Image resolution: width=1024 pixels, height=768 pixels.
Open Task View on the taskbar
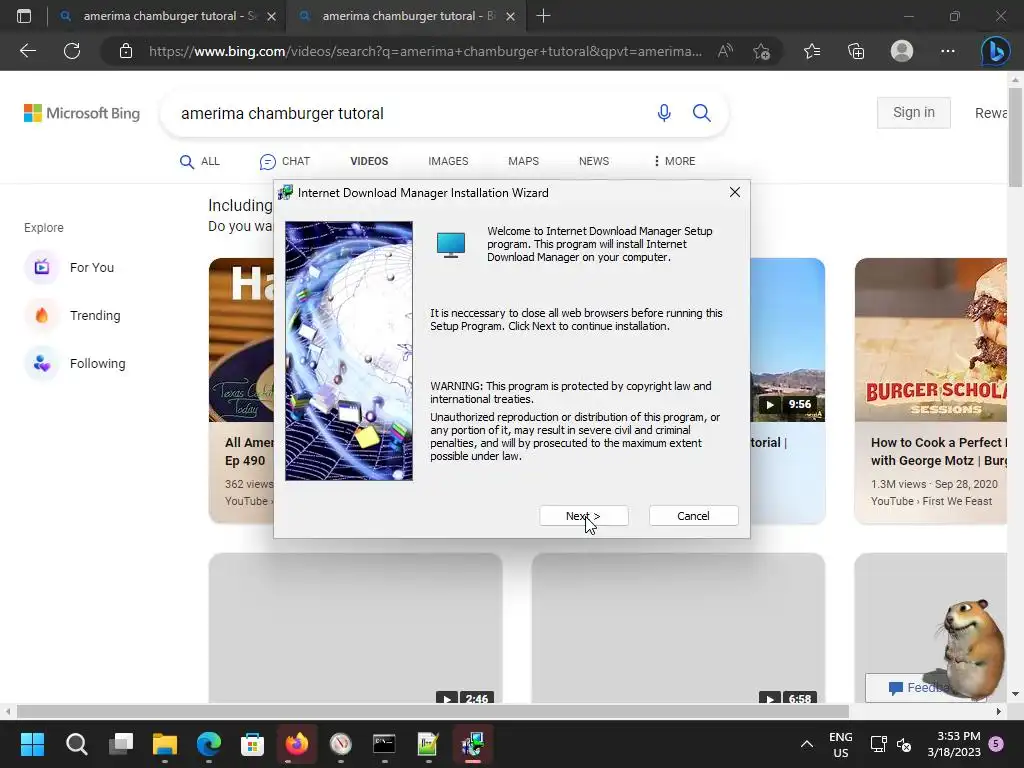[121, 744]
